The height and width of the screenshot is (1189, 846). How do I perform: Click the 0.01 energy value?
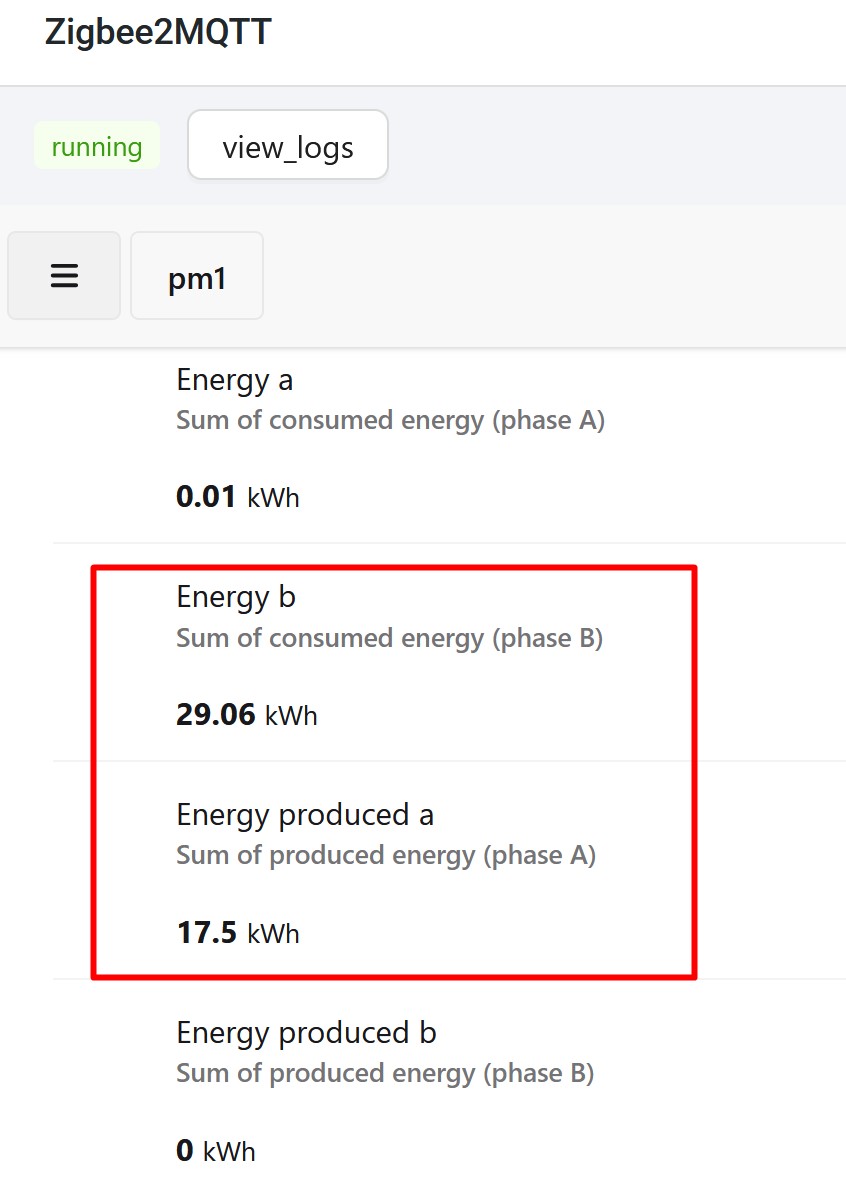click(x=206, y=497)
